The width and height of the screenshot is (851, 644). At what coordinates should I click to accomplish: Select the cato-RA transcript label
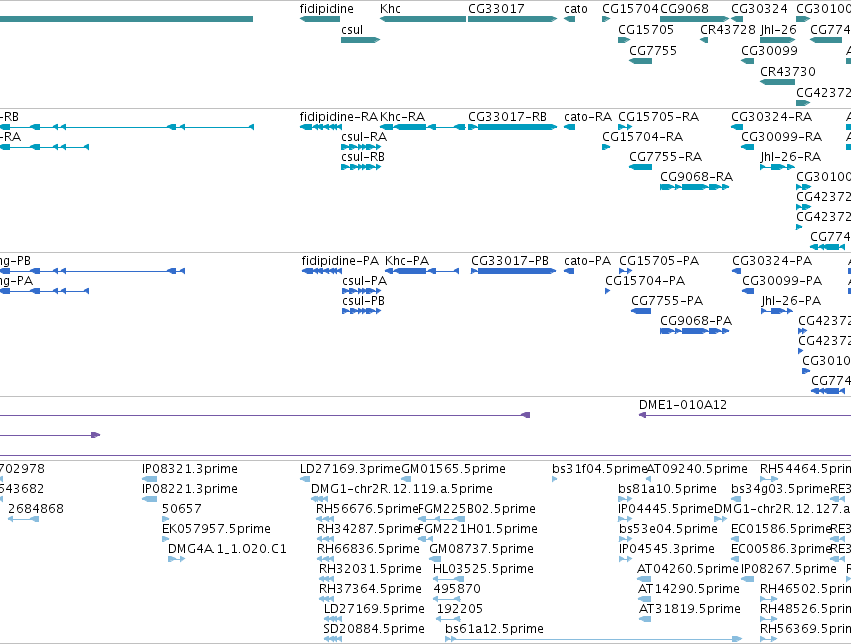pos(588,117)
